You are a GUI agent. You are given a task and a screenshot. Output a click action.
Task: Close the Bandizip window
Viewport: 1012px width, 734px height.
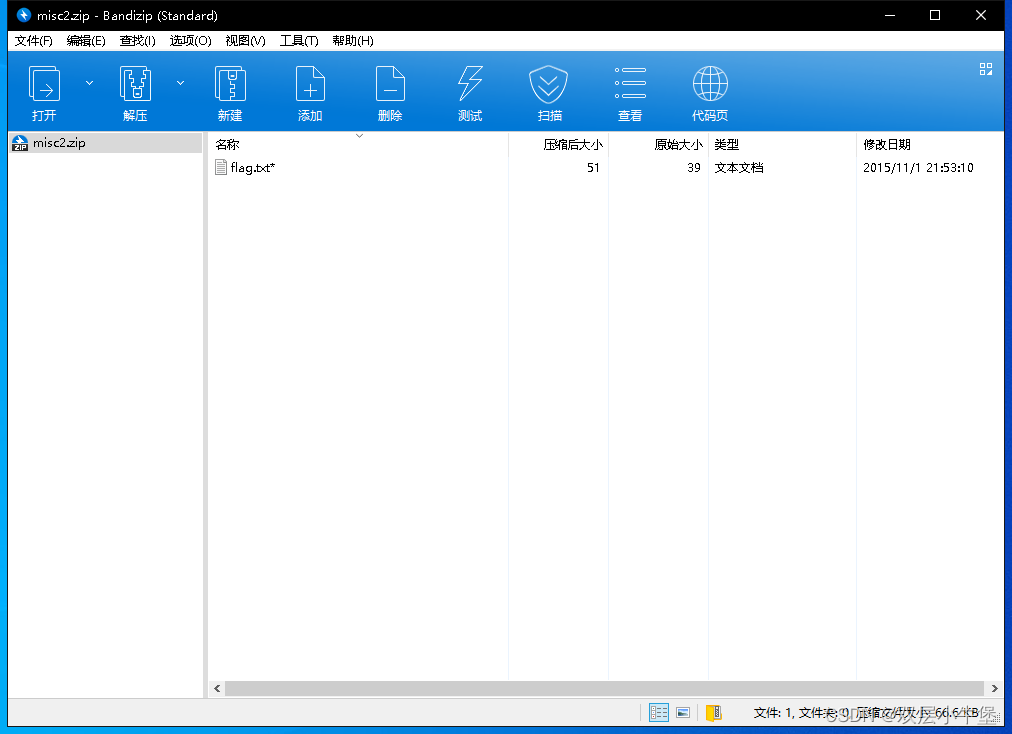pos(980,15)
